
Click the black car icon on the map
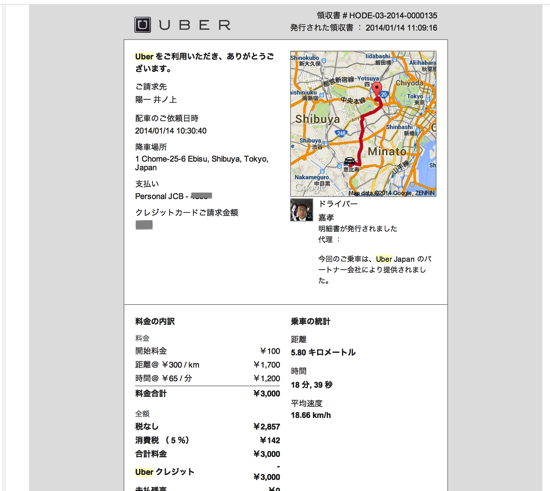coord(349,161)
